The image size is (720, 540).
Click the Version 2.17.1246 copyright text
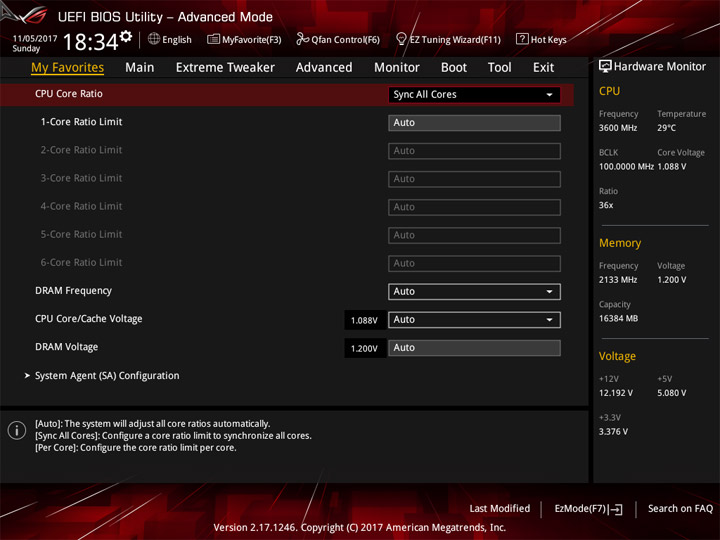(x=360, y=528)
